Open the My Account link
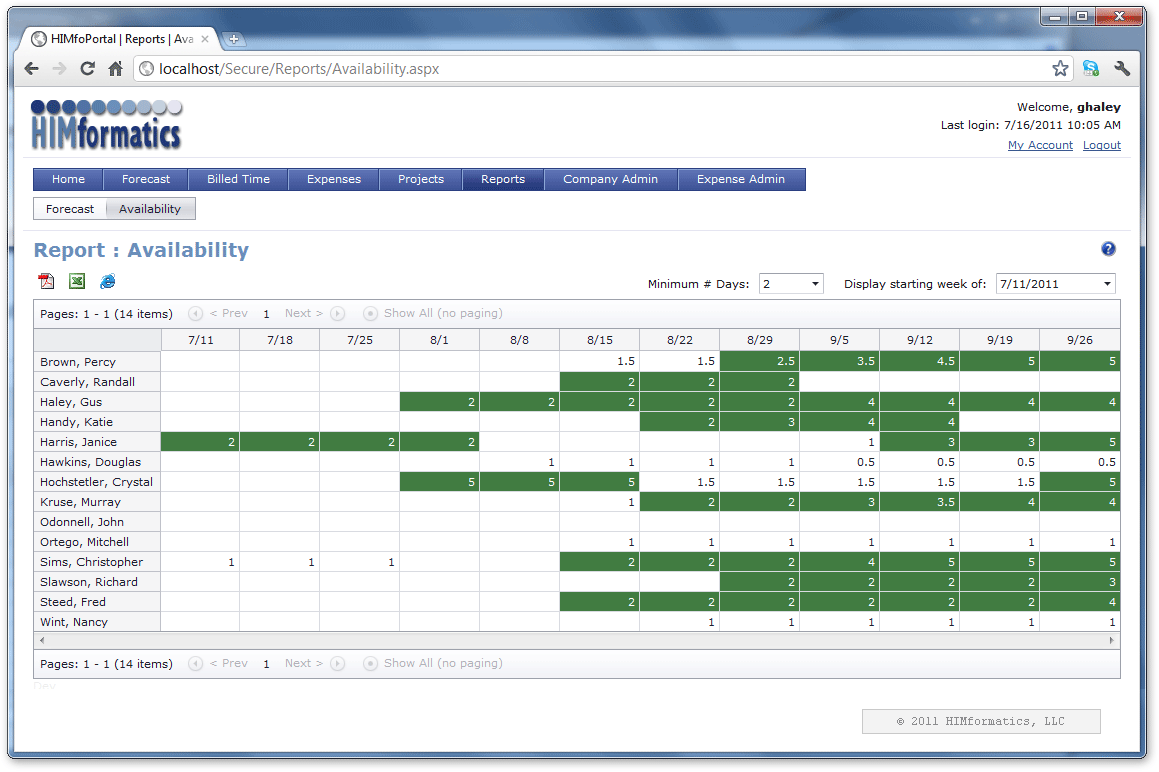This screenshot has width=1159, height=772. (1040, 145)
